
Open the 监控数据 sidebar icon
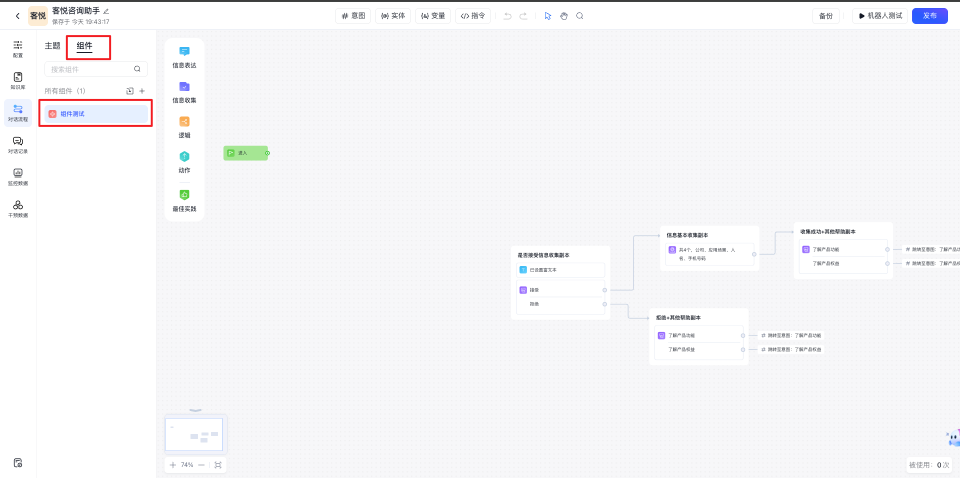coord(18,176)
